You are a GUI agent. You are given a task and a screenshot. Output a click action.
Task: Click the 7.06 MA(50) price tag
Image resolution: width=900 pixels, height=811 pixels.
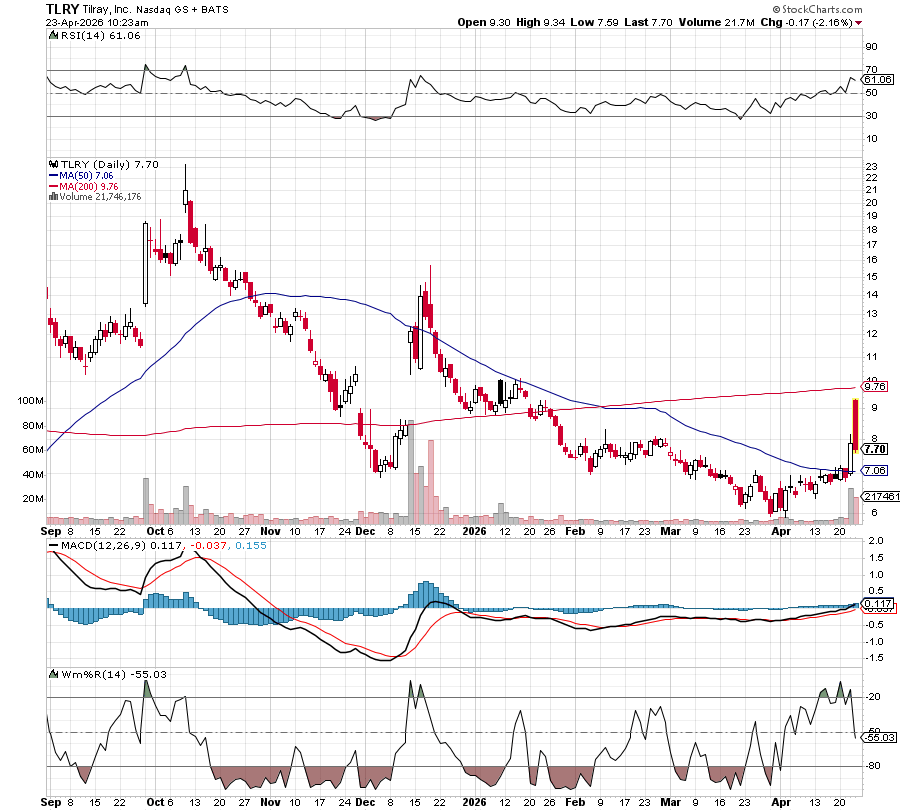pos(875,470)
